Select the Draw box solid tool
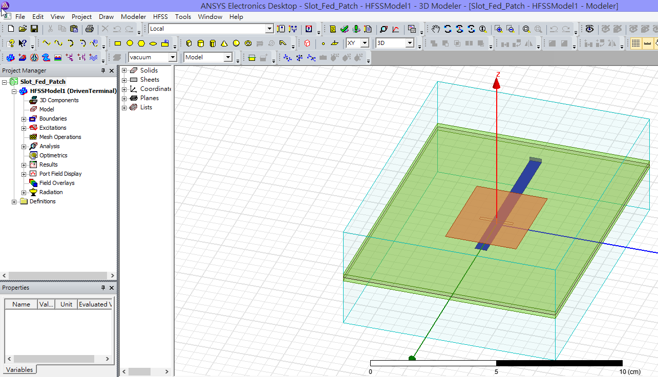658x377 pixels. 189,43
